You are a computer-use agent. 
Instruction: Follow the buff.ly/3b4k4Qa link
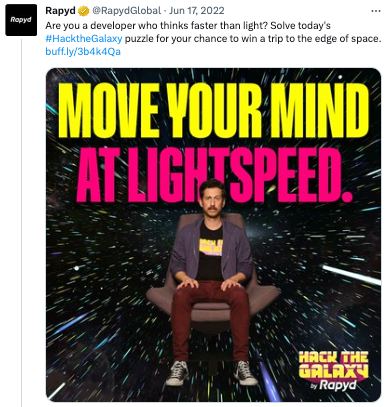(83, 52)
